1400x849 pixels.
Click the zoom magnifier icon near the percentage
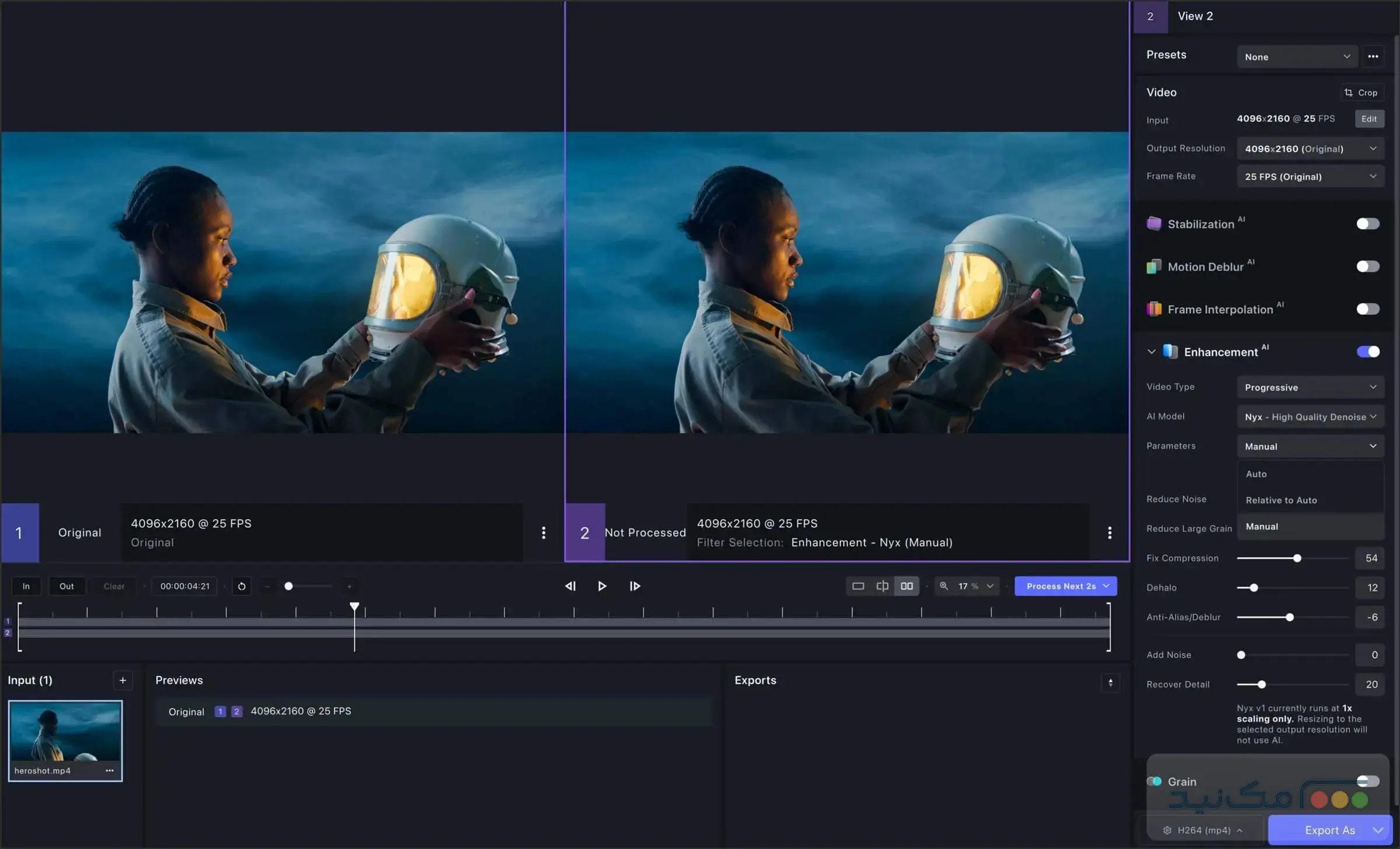click(944, 585)
